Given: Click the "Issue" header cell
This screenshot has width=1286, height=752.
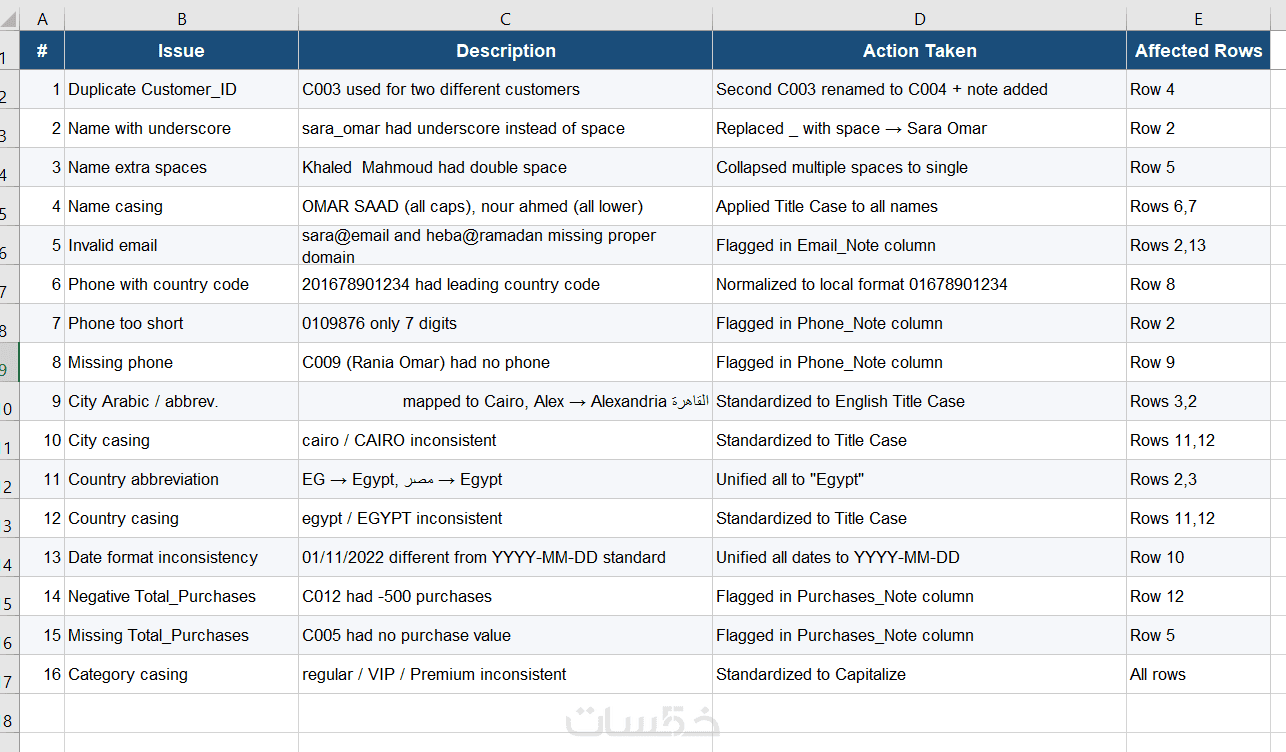Looking at the screenshot, I should coord(181,51).
